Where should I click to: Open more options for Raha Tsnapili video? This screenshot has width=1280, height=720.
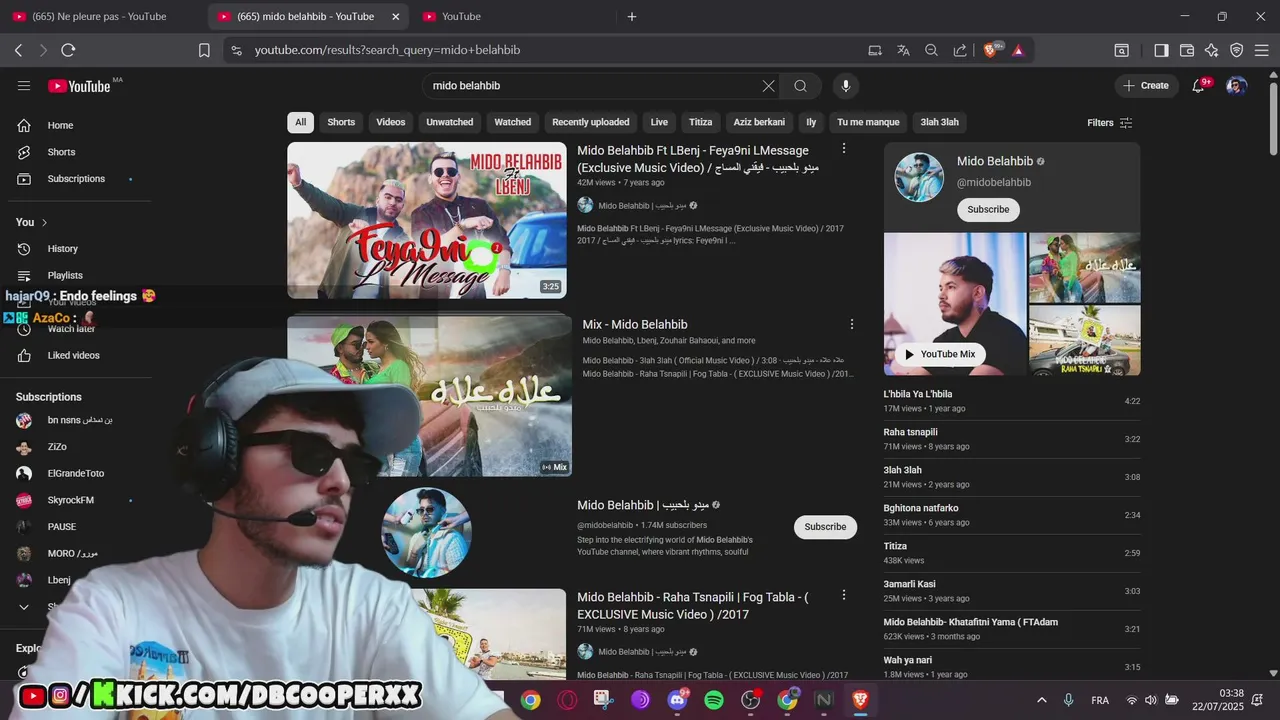tap(844, 595)
